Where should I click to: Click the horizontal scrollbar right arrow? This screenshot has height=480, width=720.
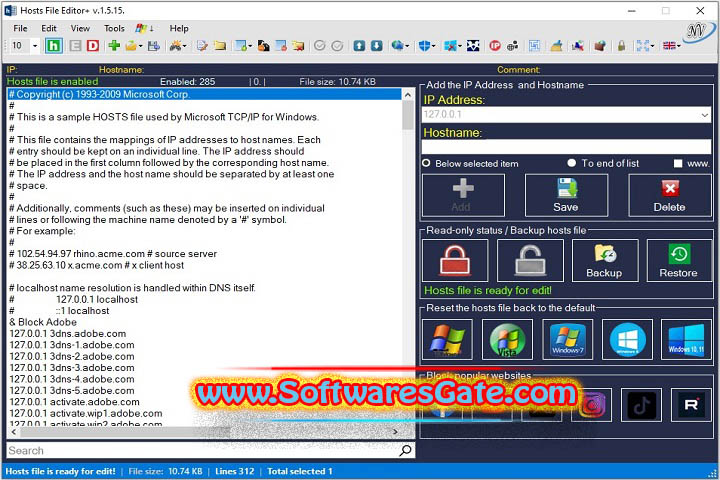tap(395, 432)
